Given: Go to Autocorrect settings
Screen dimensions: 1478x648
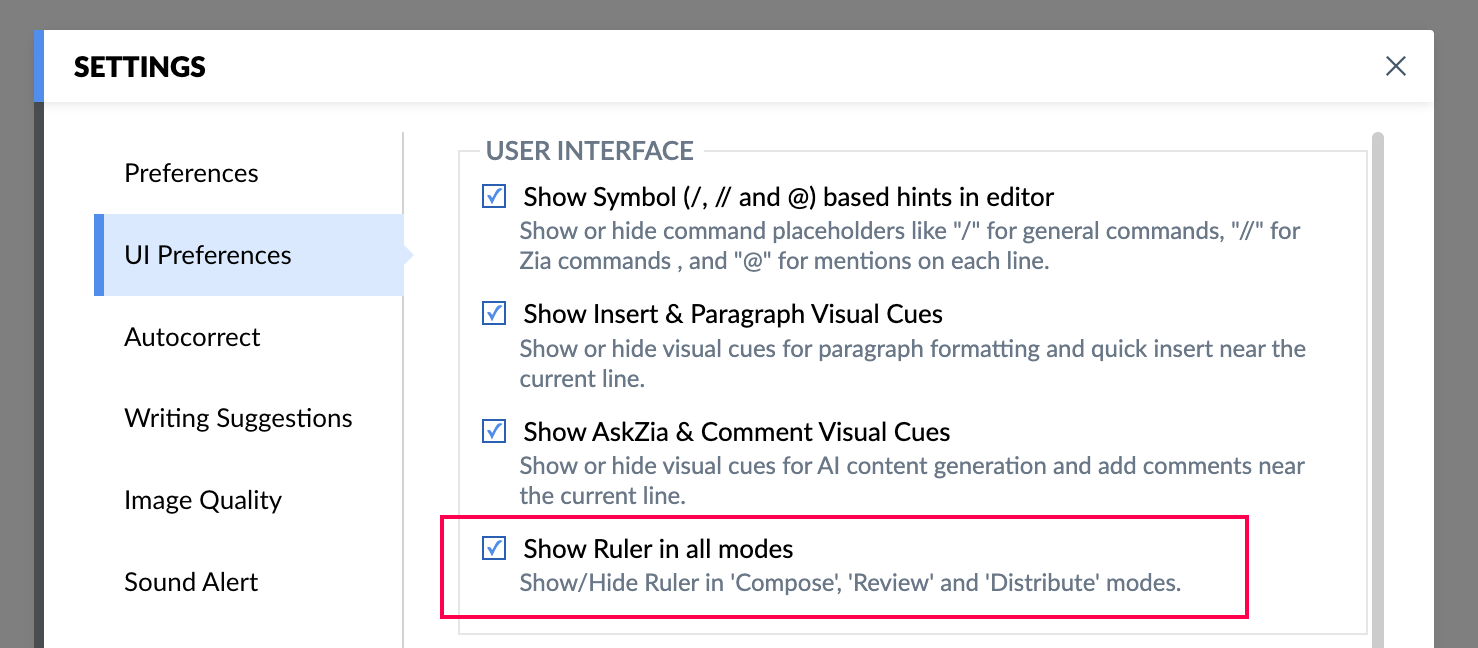Looking at the screenshot, I should [x=192, y=337].
